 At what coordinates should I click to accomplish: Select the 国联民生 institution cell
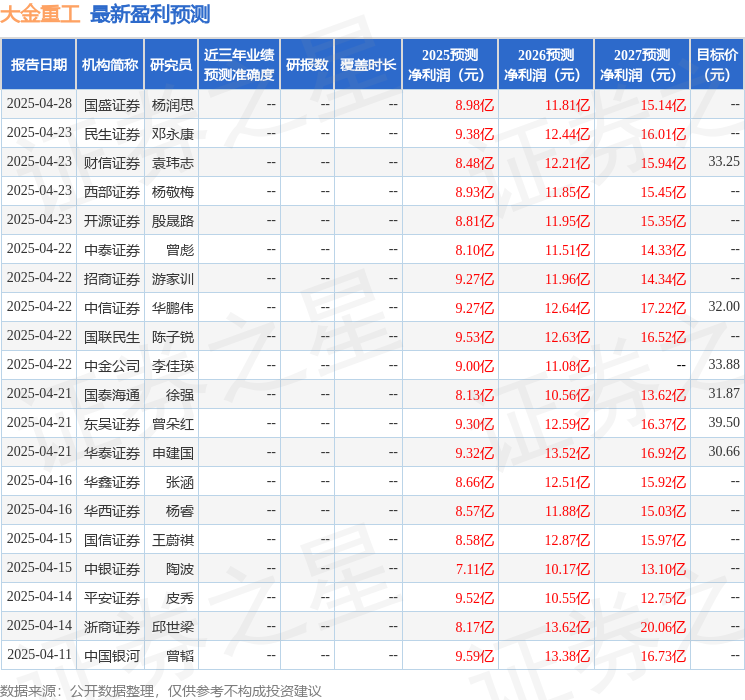tap(112, 337)
